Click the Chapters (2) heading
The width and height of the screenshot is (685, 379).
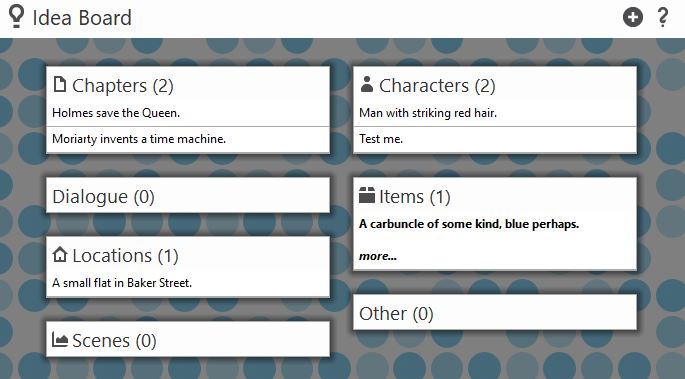coord(123,86)
